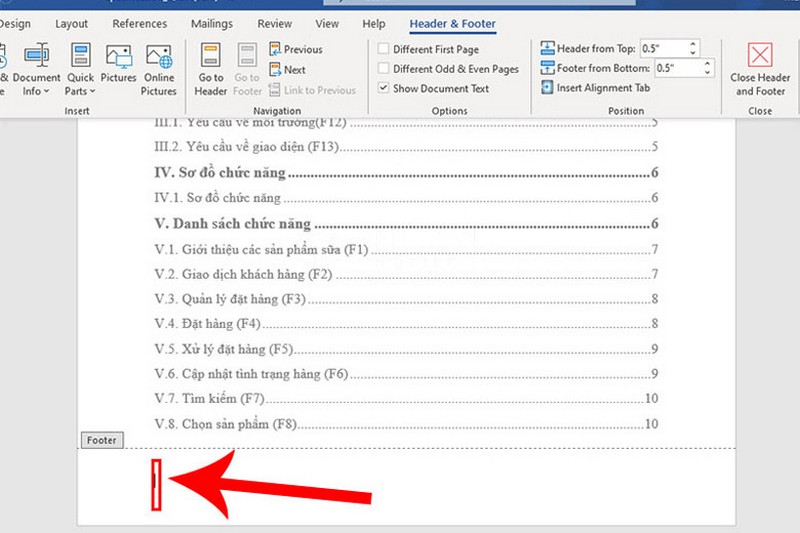This screenshot has height=533, width=800.
Task: Enable Different Odd & Even Pages
Action: tap(384, 69)
